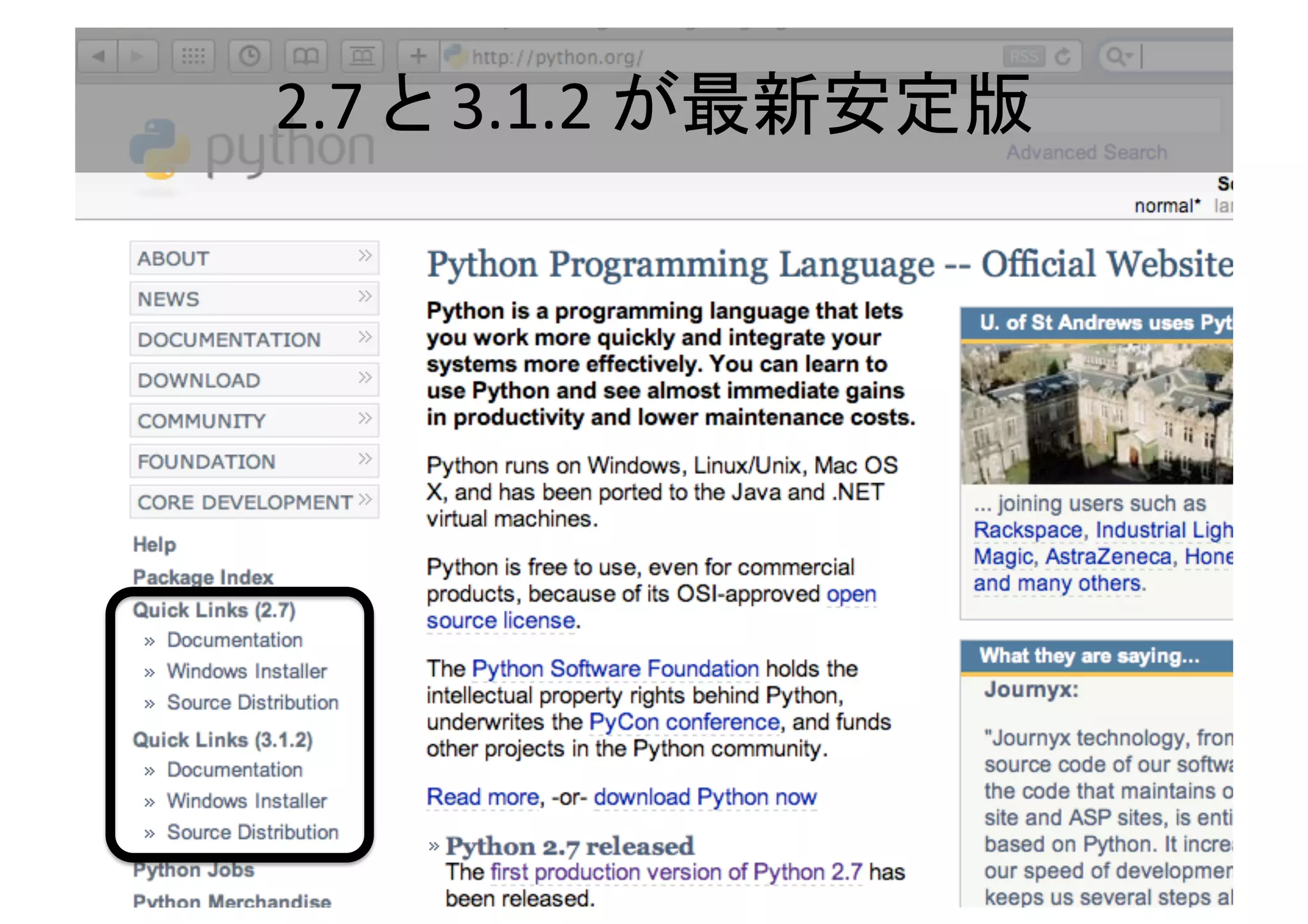1308x924 pixels.
Task: Click the St Andrews building photo
Action: (1096, 414)
